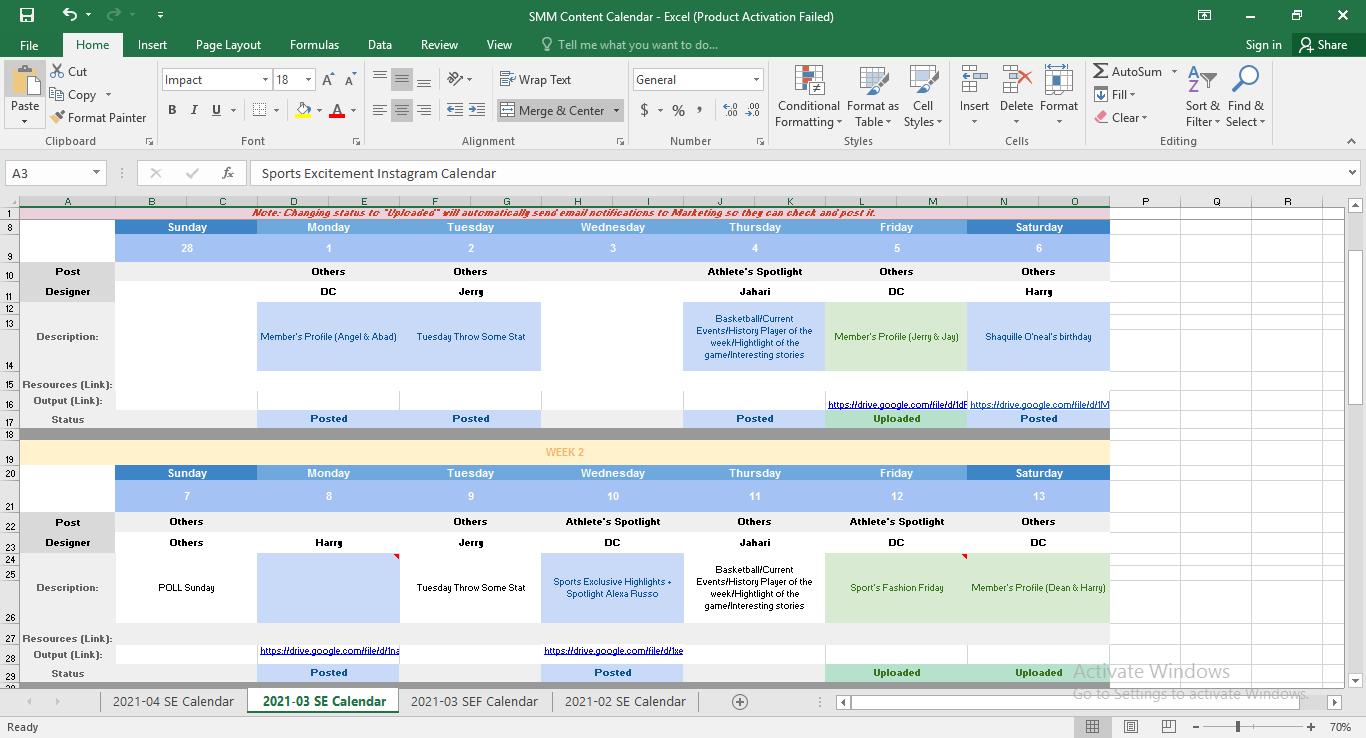Open Friday 5 output Google Drive link

pos(897,405)
